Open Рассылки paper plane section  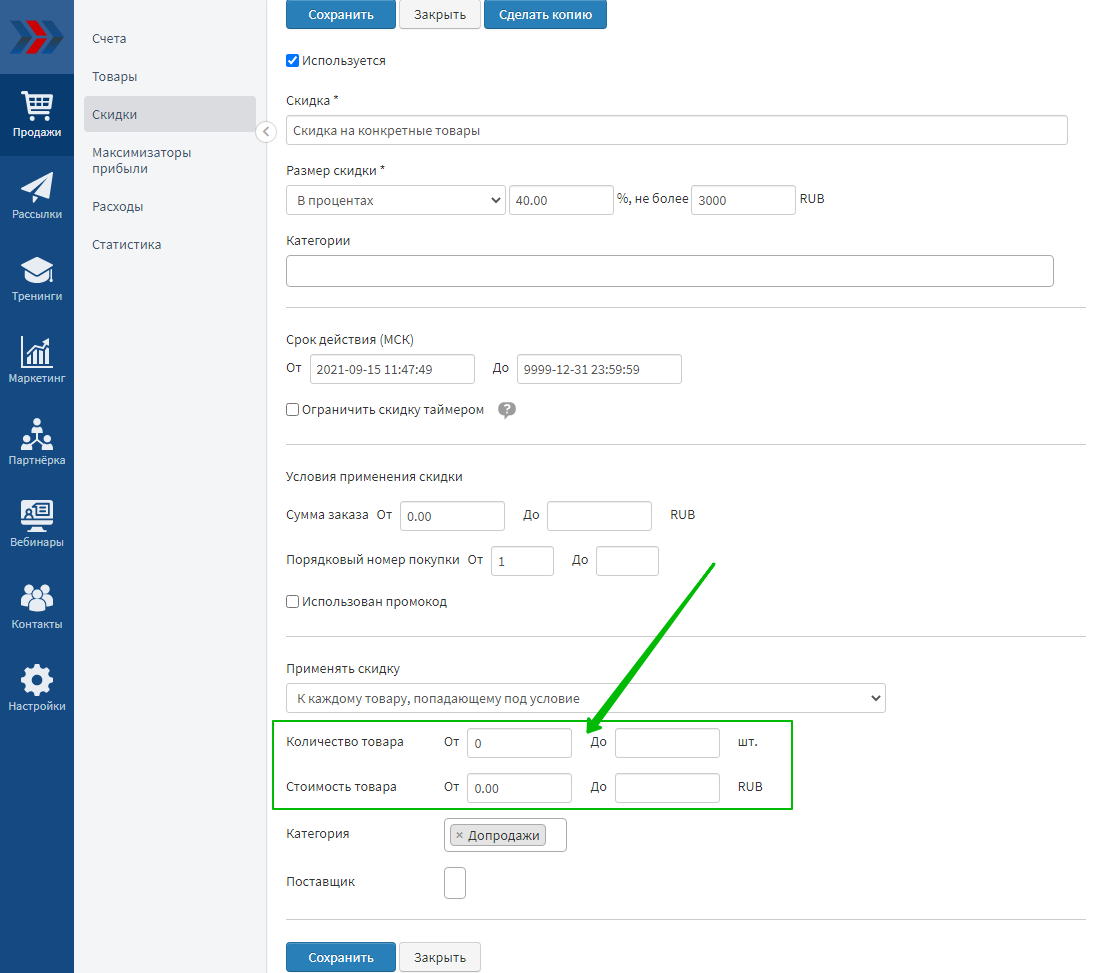(37, 196)
